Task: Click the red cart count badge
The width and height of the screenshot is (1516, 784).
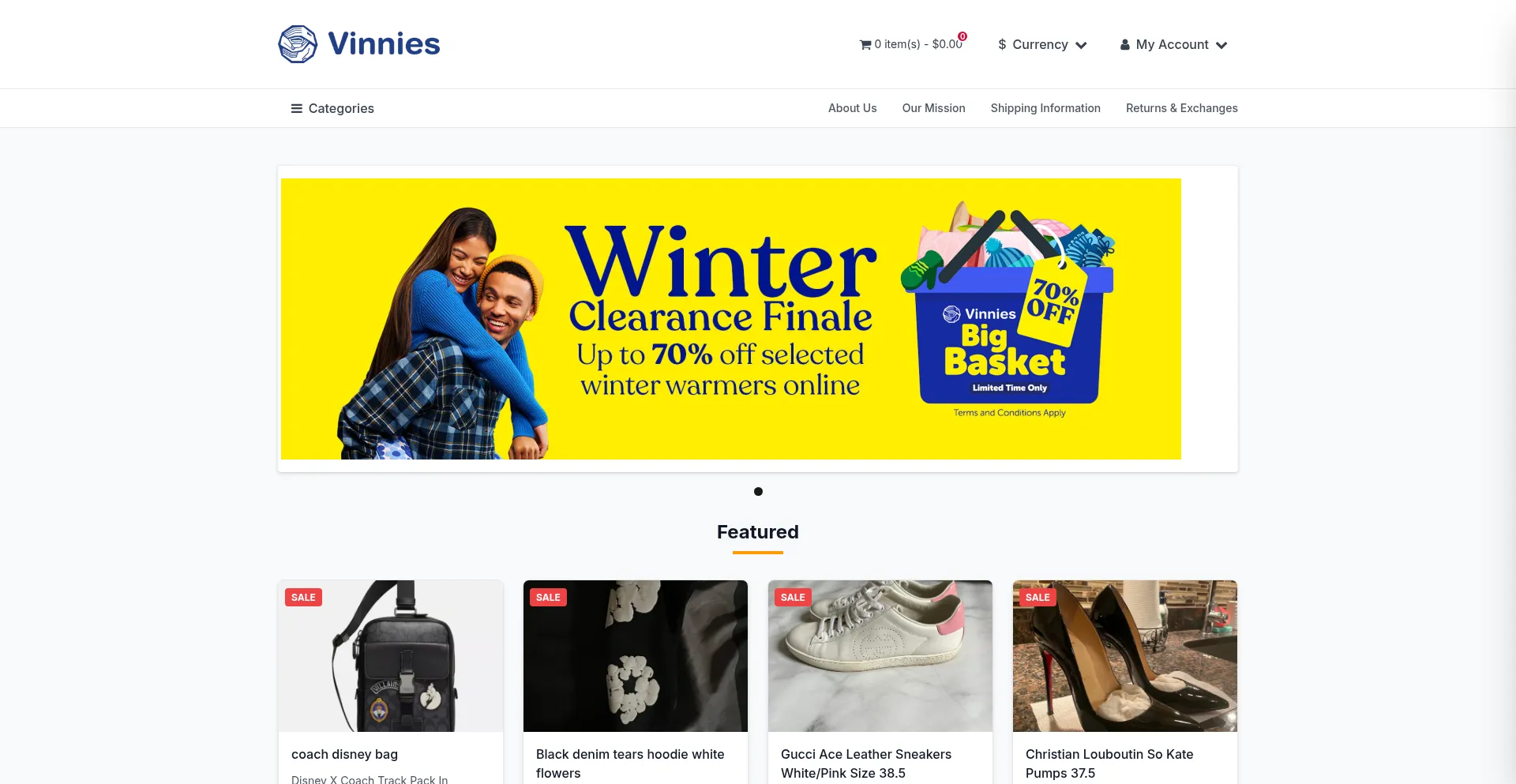Action: tap(963, 36)
